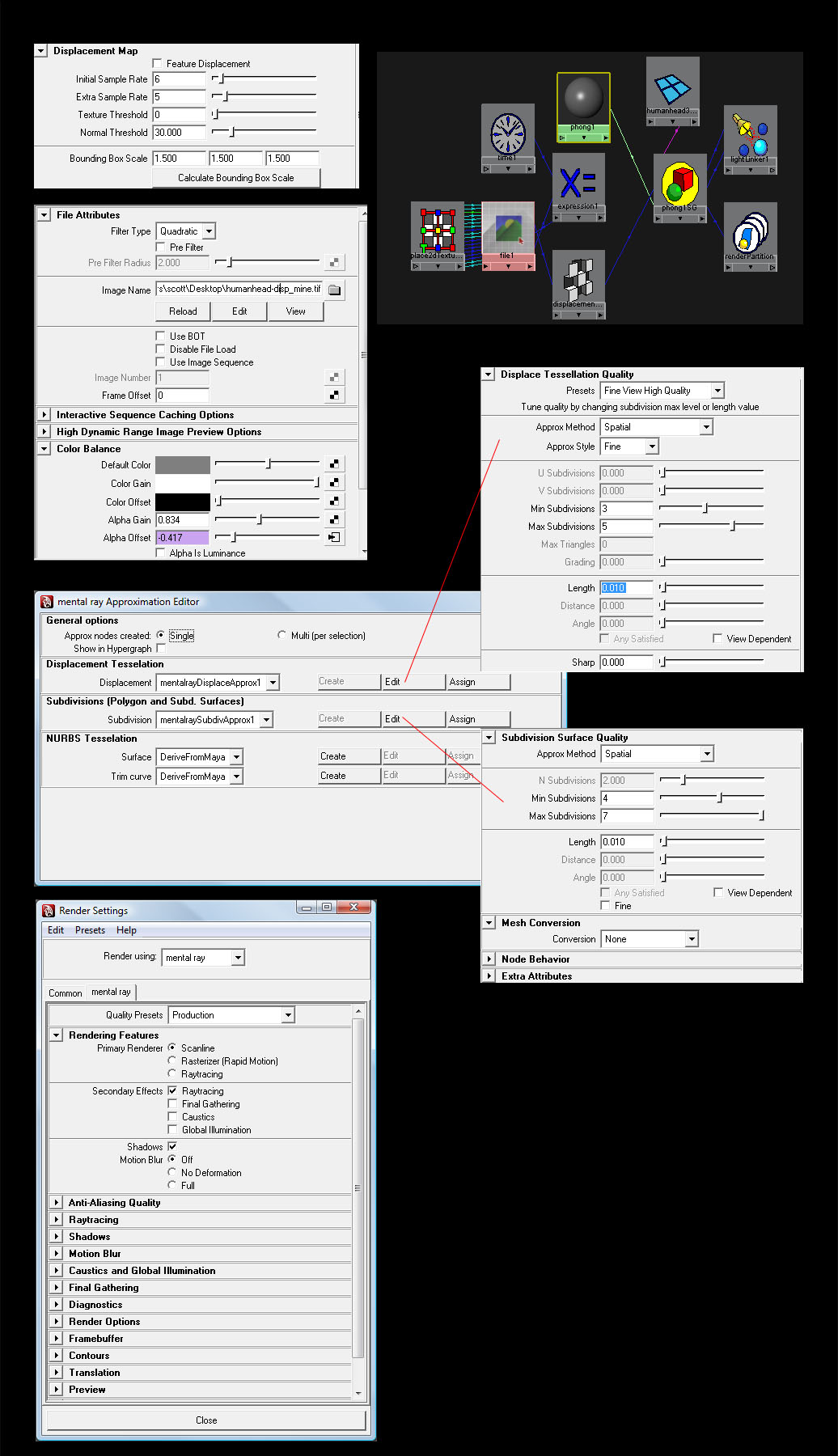Screen dimensions: 838x1456
Task: Click the Approximation Editor title icon
Action: click(x=47, y=602)
